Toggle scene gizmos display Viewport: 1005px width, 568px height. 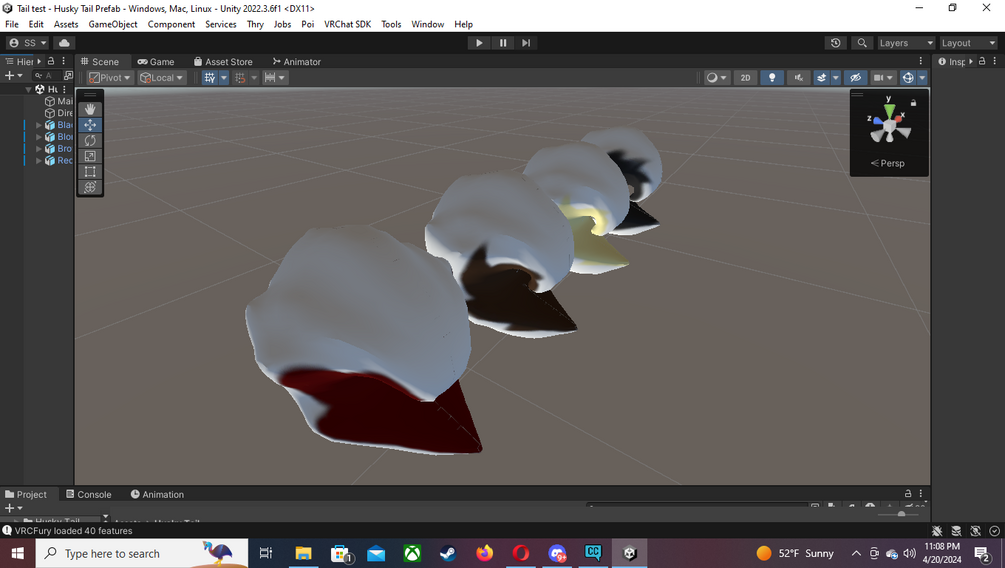[x=908, y=78]
